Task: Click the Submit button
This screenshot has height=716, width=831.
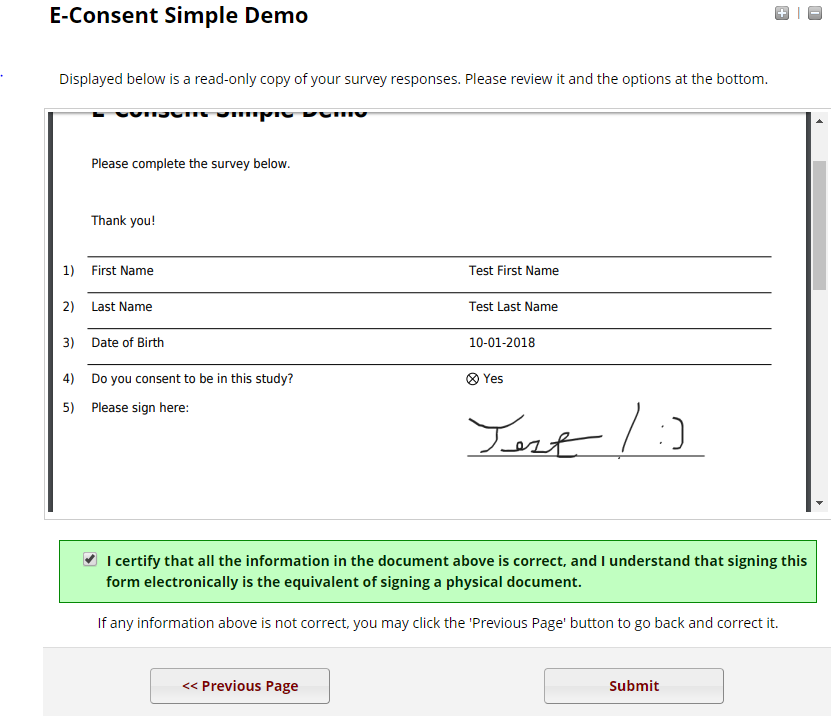Action: pyautogui.click(x=633, y=686)
